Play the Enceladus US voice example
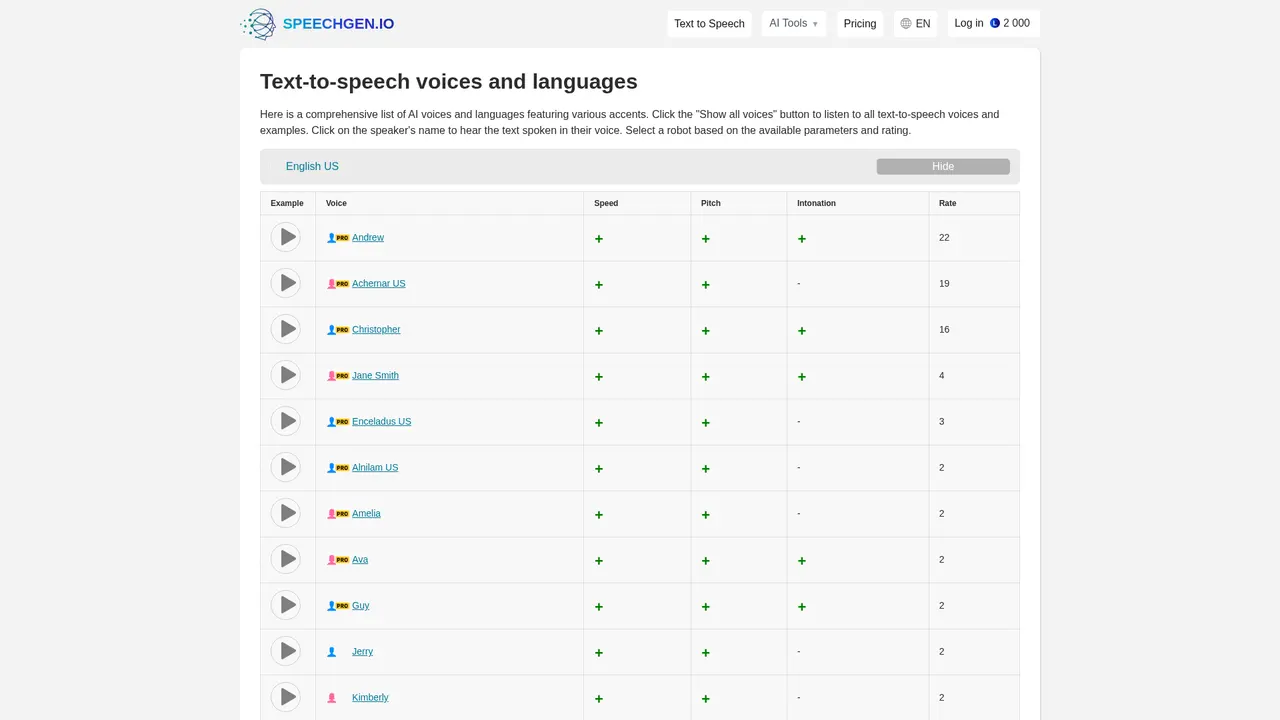This screenshot has width=1280, height=720. point(286,421)
